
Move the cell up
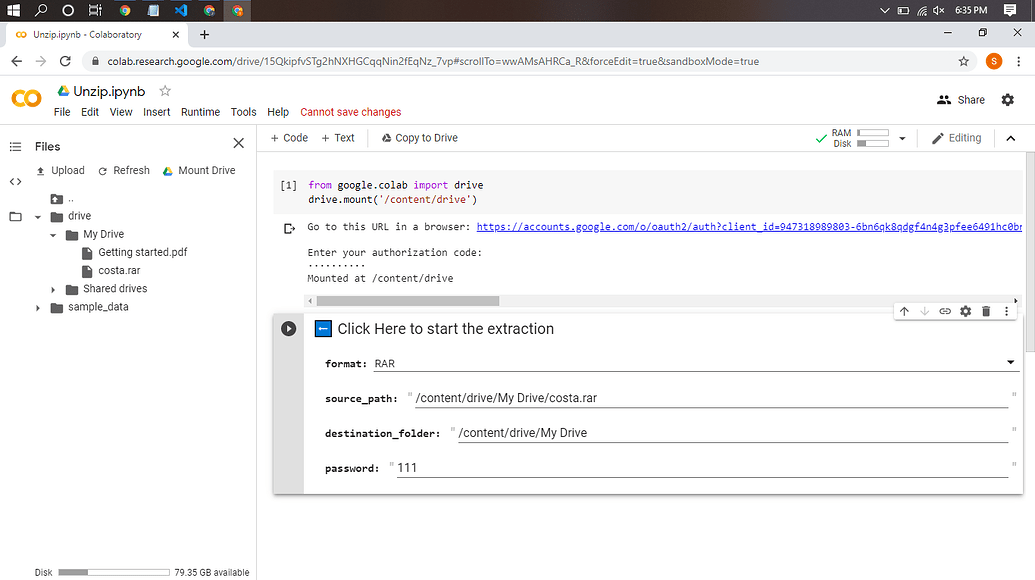click(904, 311)
